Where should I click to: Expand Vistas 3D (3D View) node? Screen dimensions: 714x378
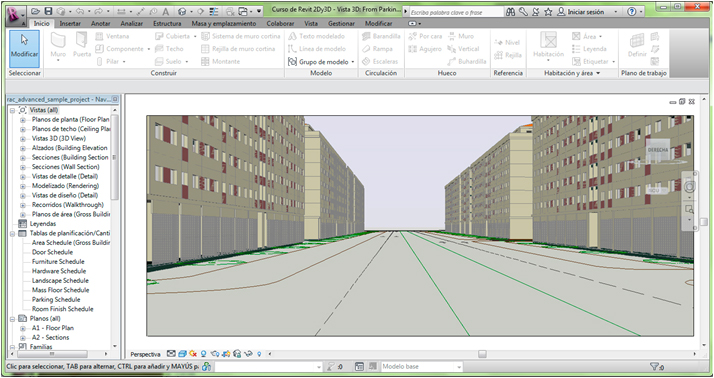[x=22, y=139]
